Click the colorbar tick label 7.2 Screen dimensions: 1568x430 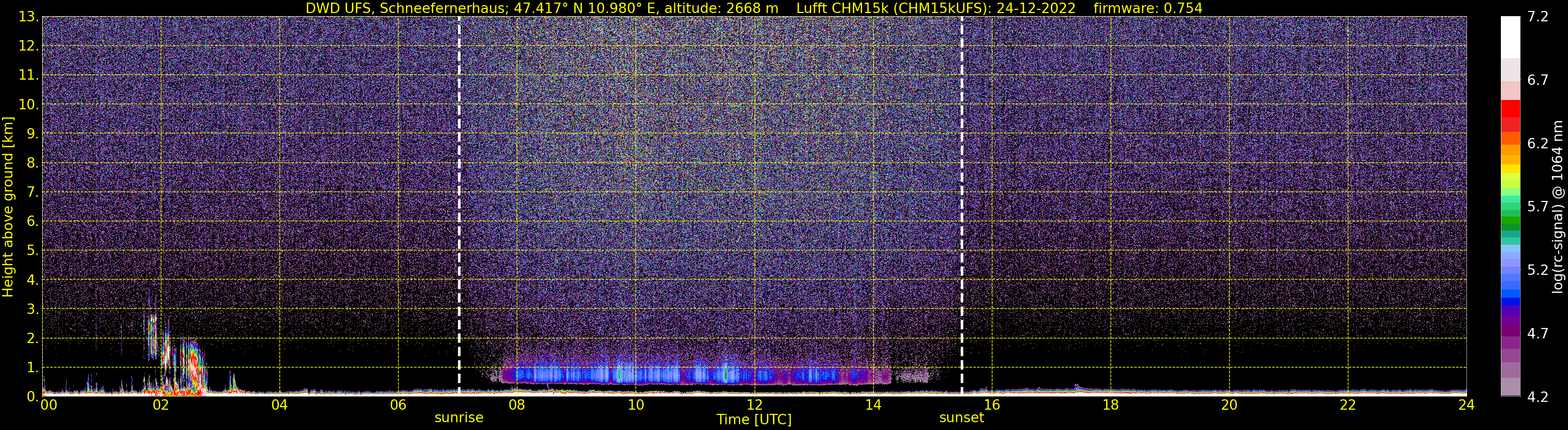pos(1538,17)
